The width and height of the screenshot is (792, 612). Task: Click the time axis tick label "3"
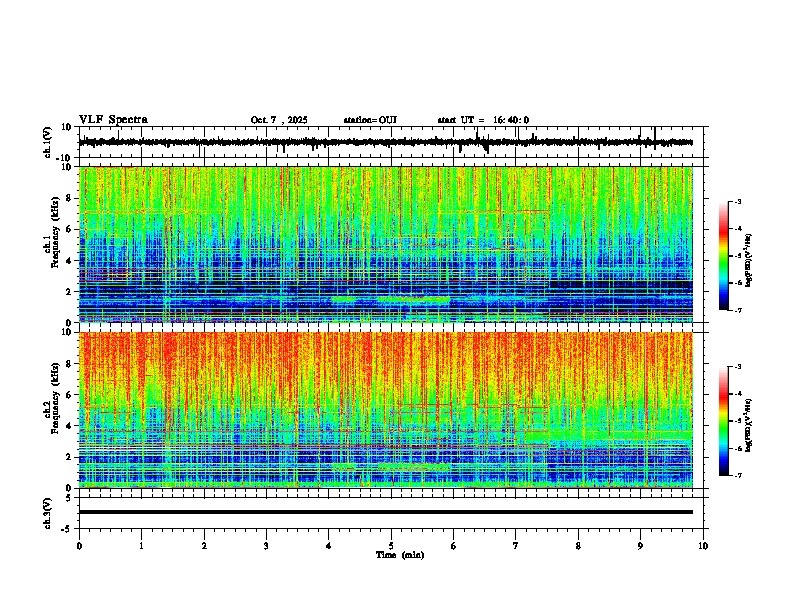point(266,546)
